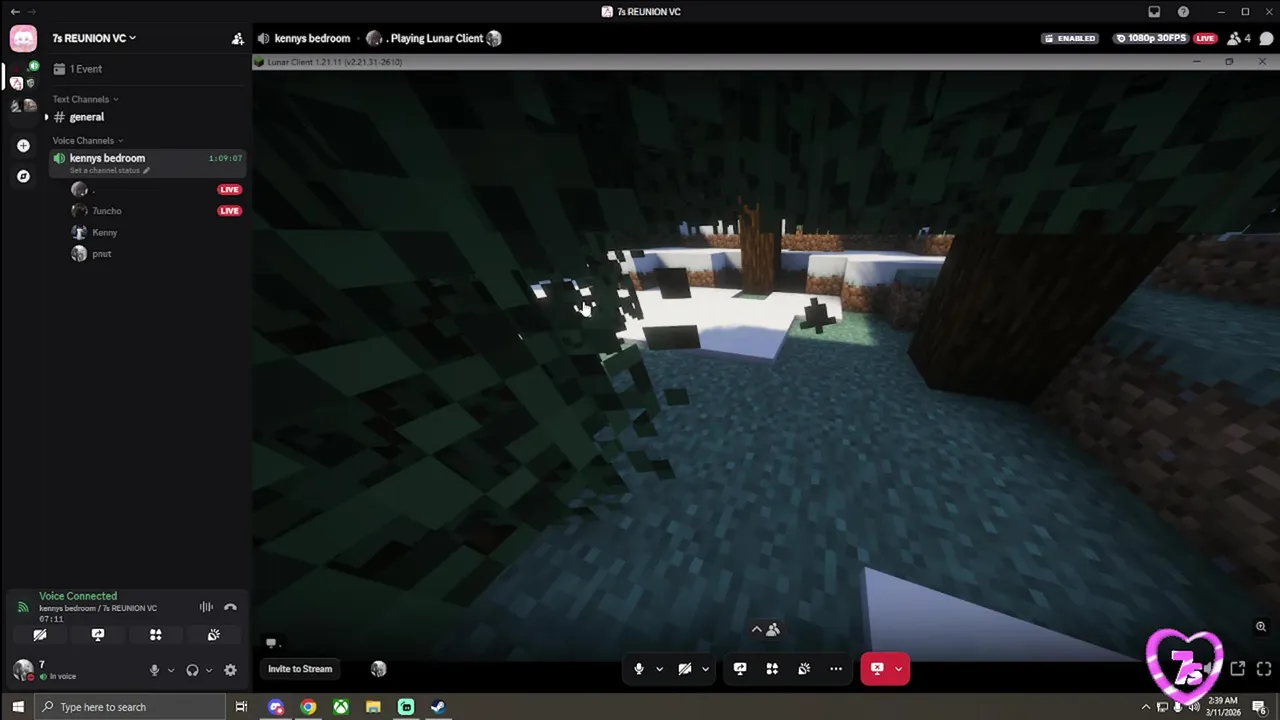The width and height of the screenshot is (1280, 720).
Task: Open Discord help question mark icon
Action: (x=1184, y=12)
